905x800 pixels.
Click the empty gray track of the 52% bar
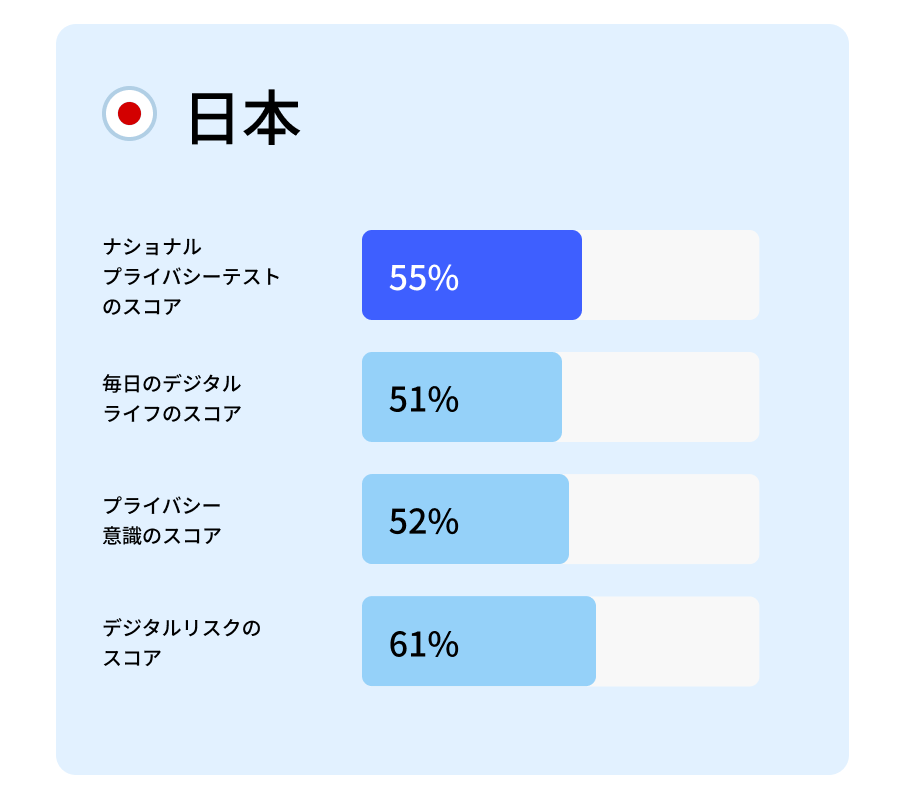(664, 519)
